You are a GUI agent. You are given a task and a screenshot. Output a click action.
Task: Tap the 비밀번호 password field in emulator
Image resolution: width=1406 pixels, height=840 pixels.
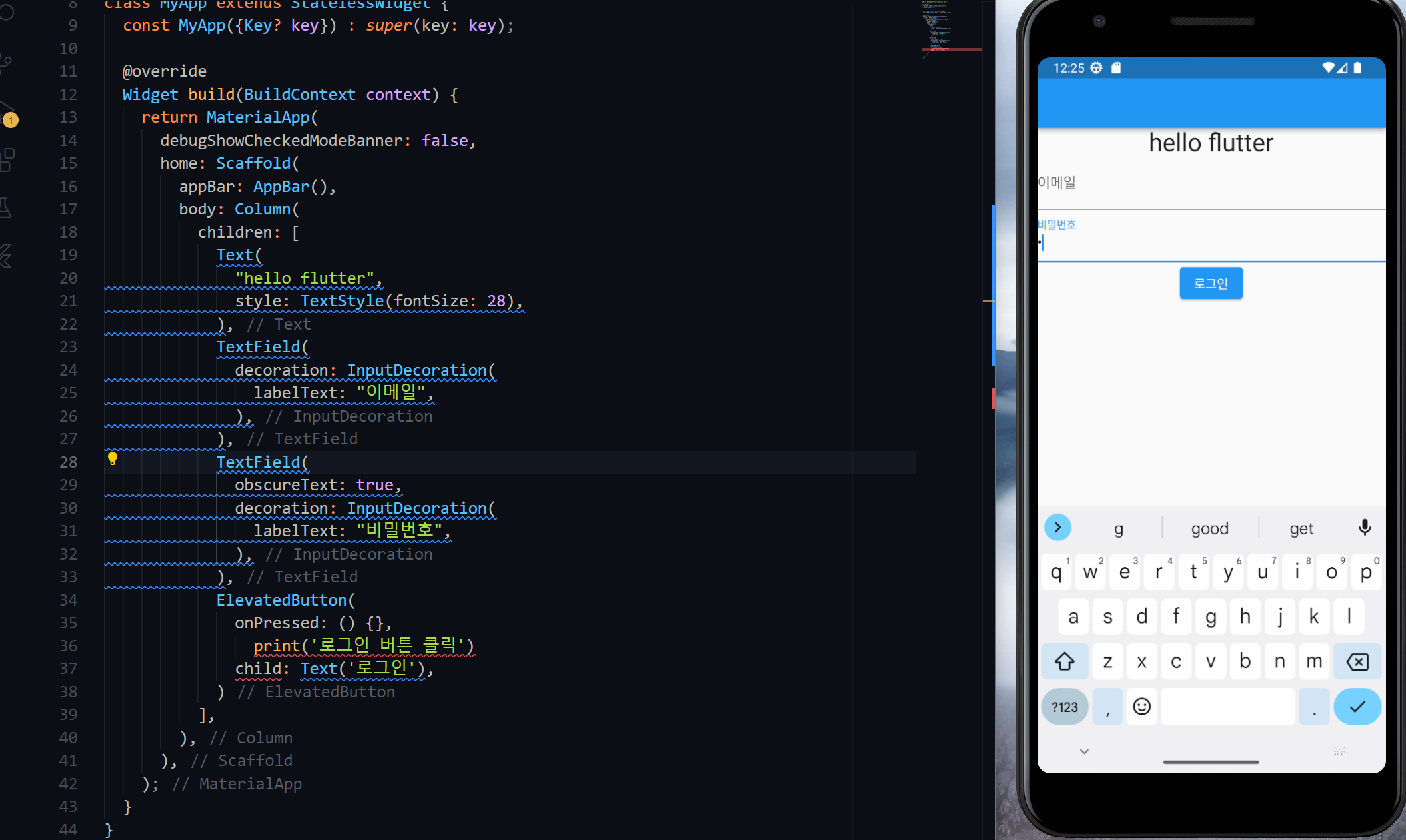1211,238
